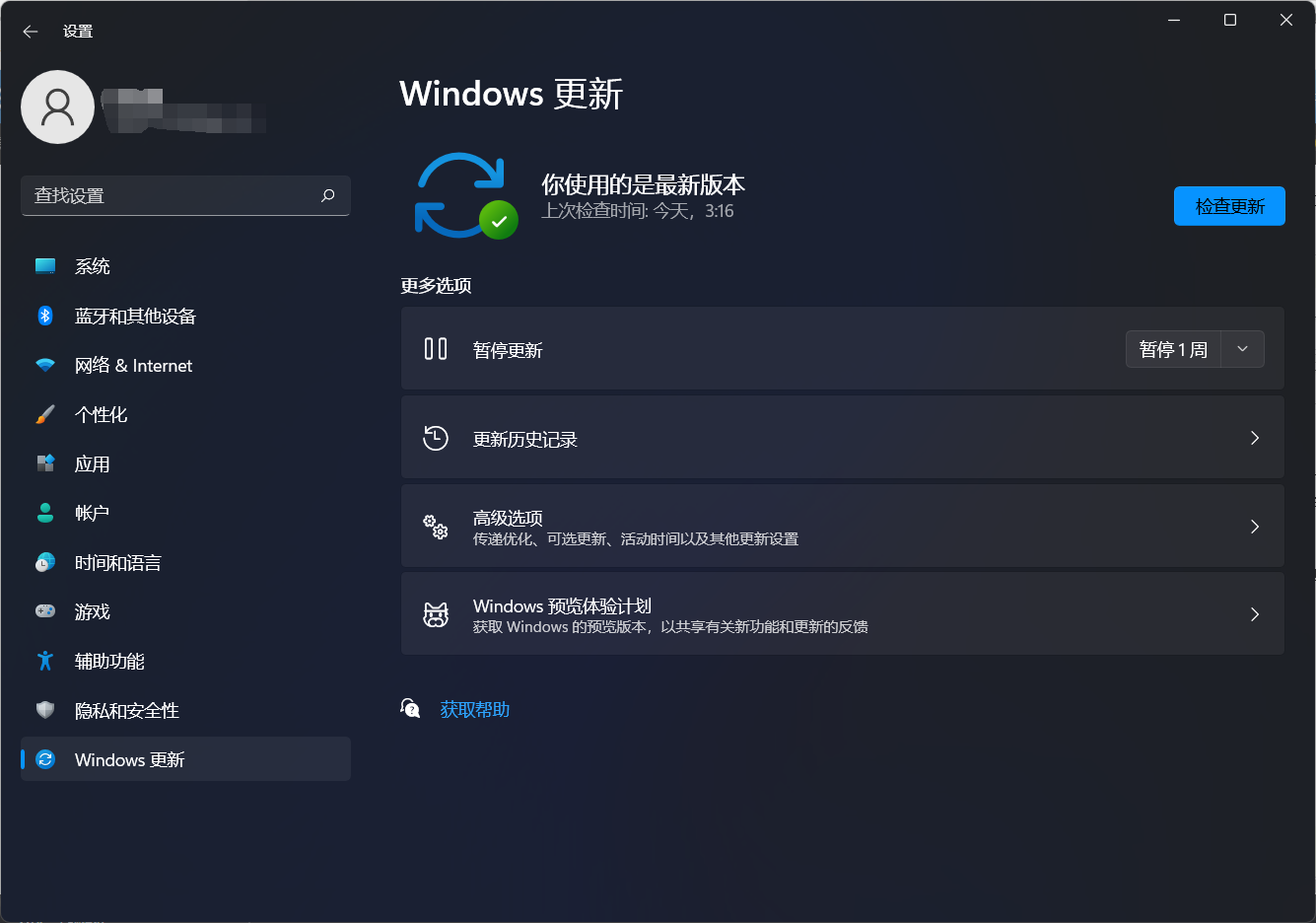The width and height of the screenshot is (1316, 923).
Task: Click the 系统 monitor icon
Action: 45,266
